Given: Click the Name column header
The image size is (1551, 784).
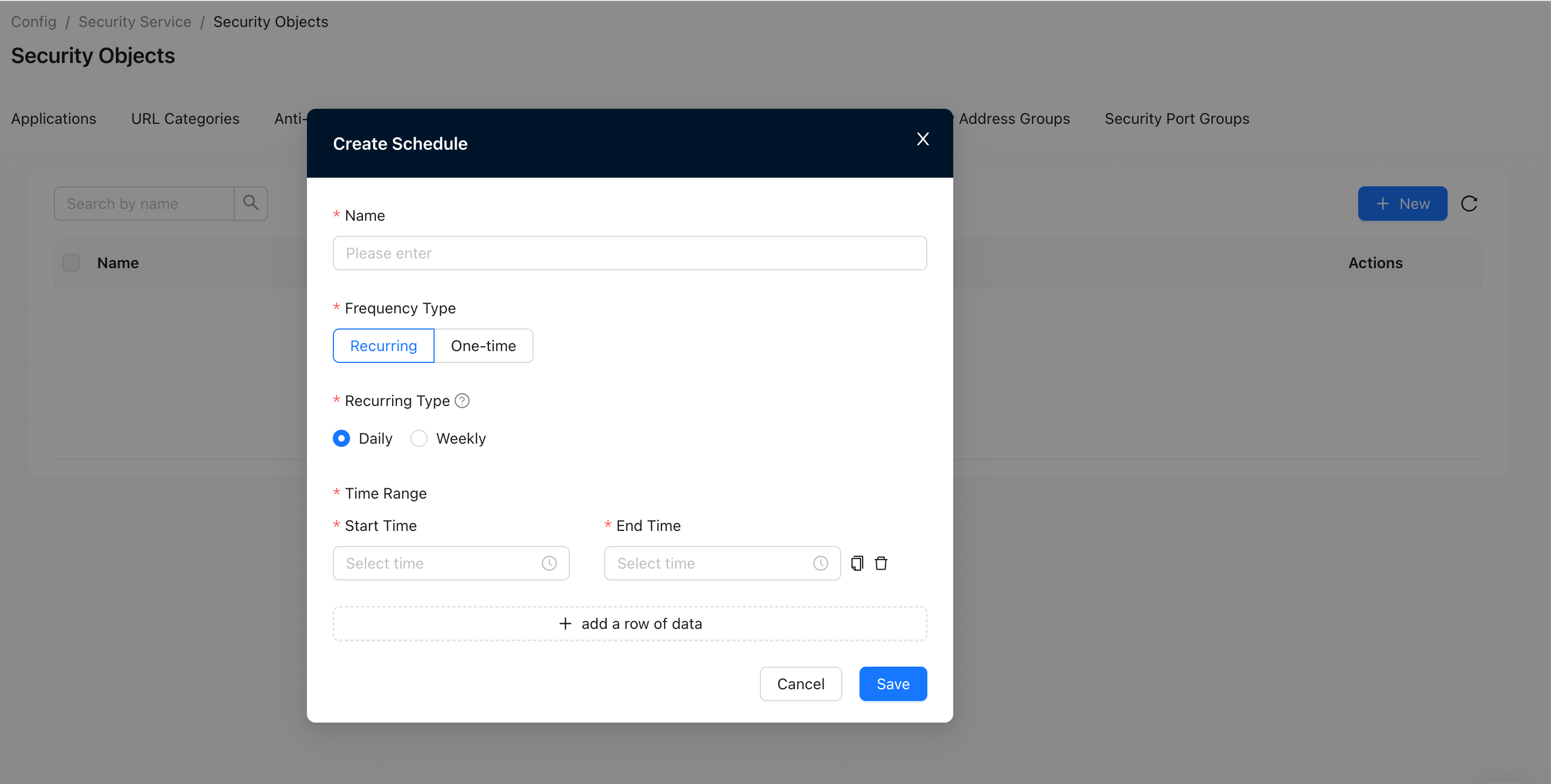Looking at the screenshot, I should 118,263.
